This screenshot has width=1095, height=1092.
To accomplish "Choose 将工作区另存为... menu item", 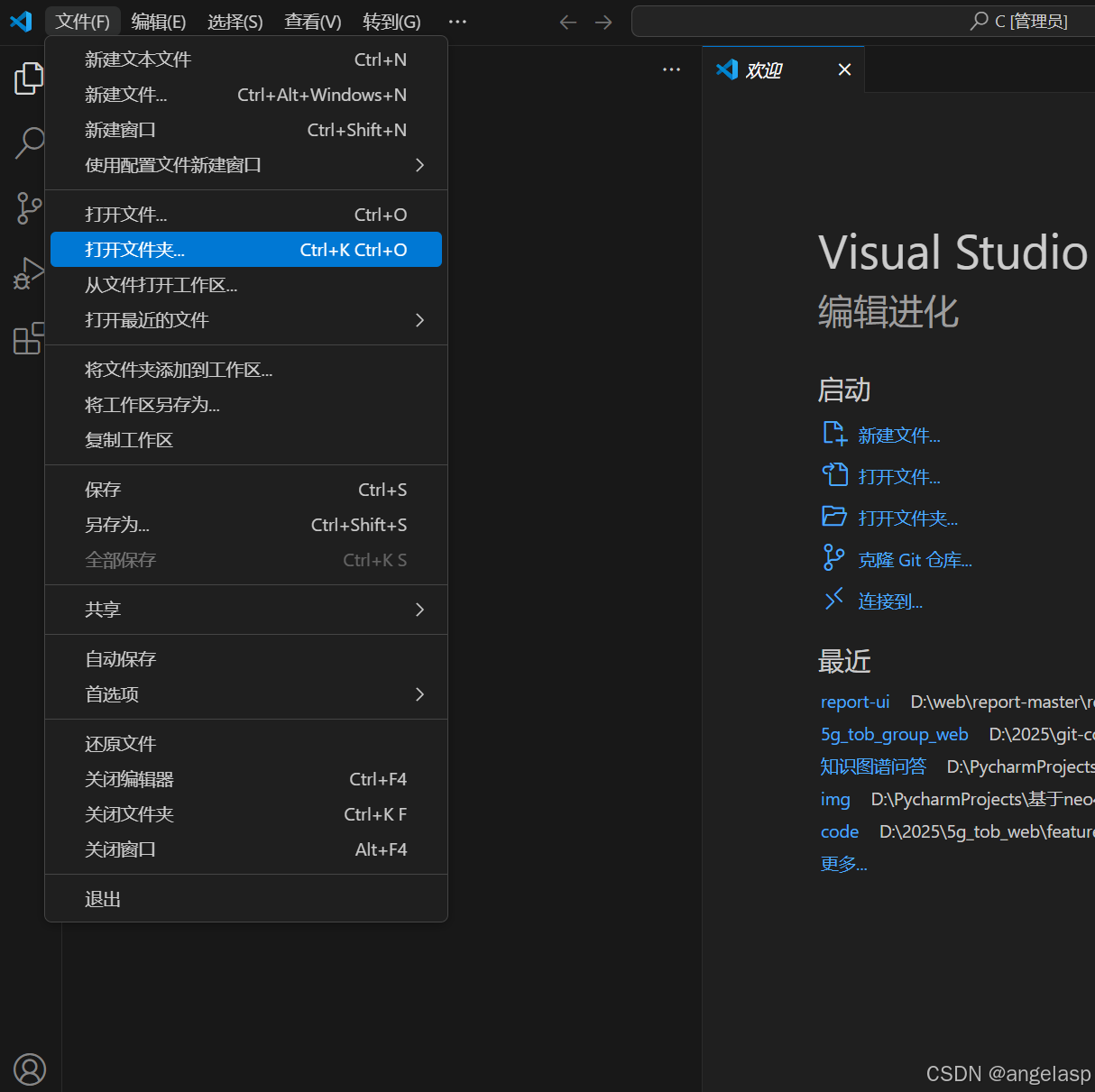I will 246,405.
